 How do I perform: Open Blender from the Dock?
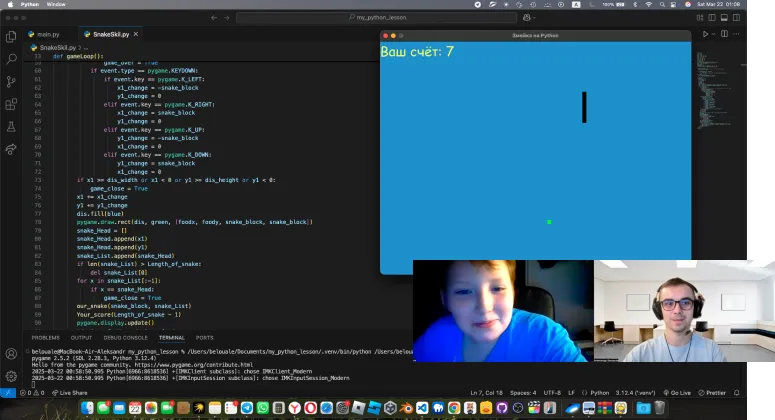tap(406, 408)
